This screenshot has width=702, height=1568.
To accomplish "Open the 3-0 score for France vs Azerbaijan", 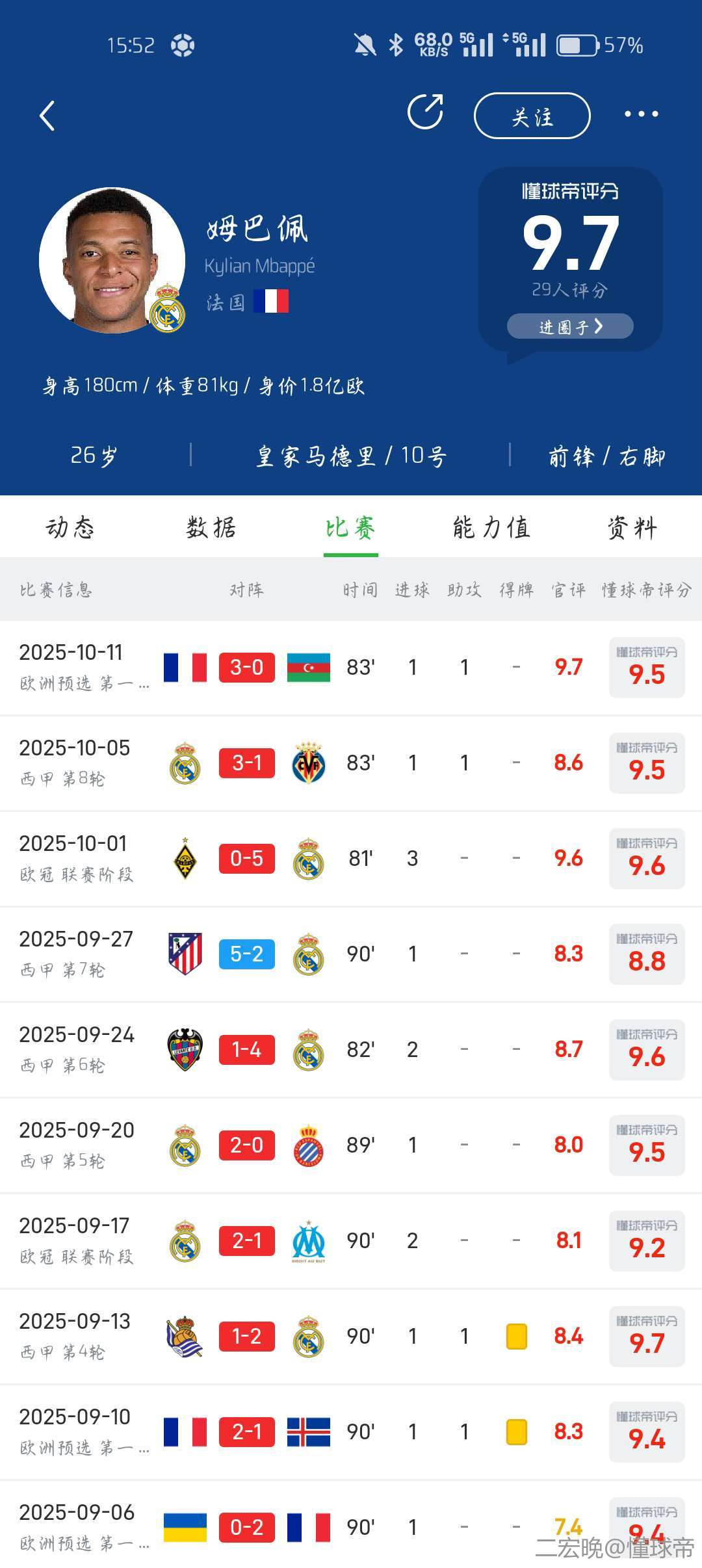I will pos(247,668).
